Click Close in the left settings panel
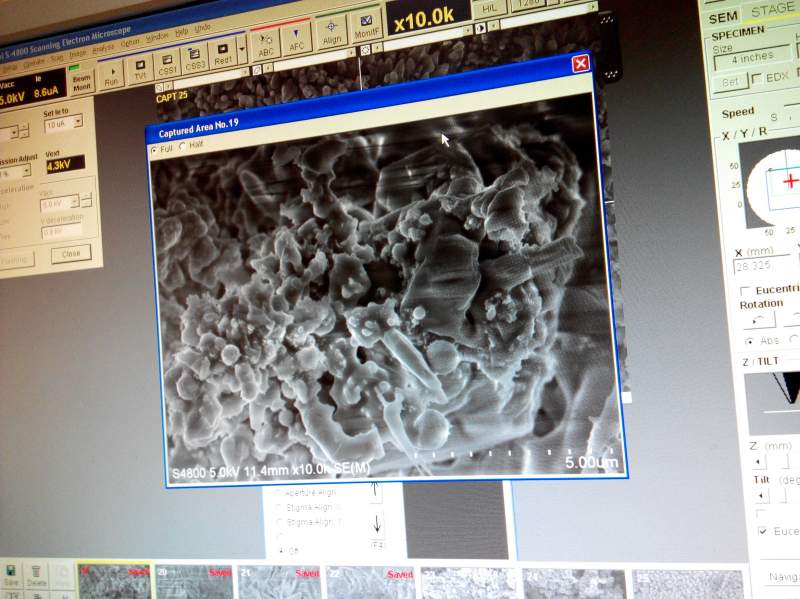Screen dimensions: 800x599 tap(71, 254)
